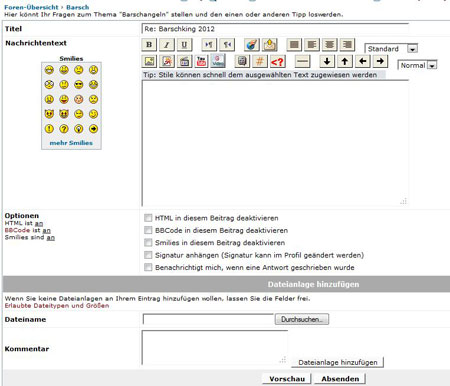Go to Foren-Übersicht breadcrumb link
This screenshot has width=450, height=386.
pos(31,7)
